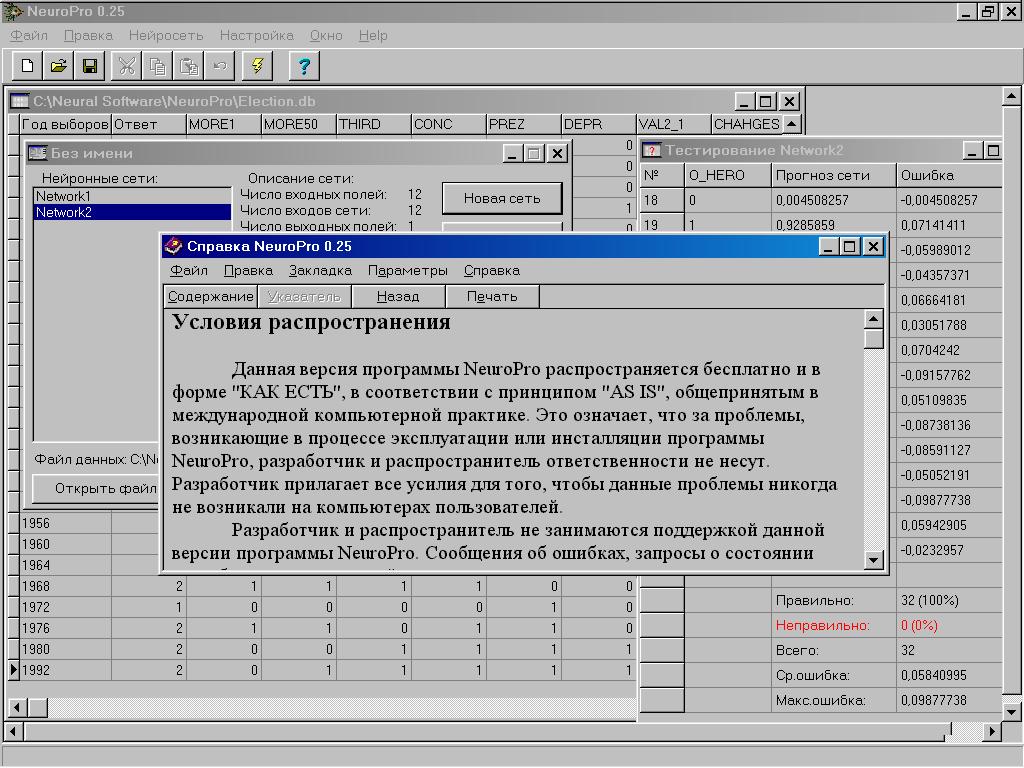Open the Настройка menu in main window
This screenshot has height=768, width=1024.
[256, 35]
